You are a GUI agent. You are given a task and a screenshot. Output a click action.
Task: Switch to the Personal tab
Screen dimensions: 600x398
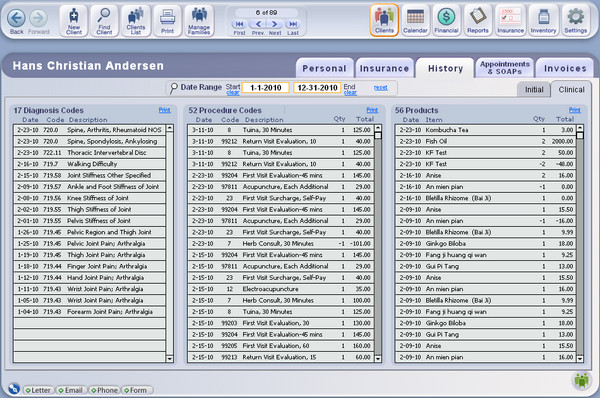pos(324,69)
